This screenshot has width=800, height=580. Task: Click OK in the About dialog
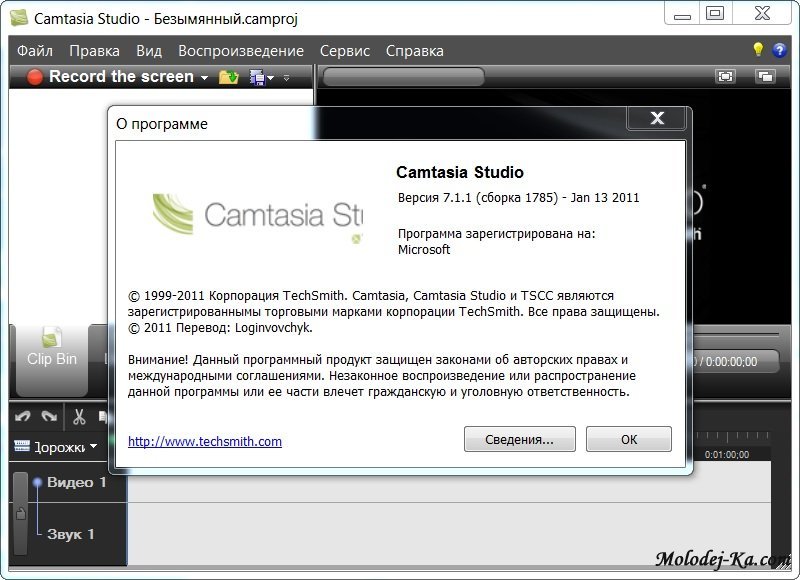(629, 439)
